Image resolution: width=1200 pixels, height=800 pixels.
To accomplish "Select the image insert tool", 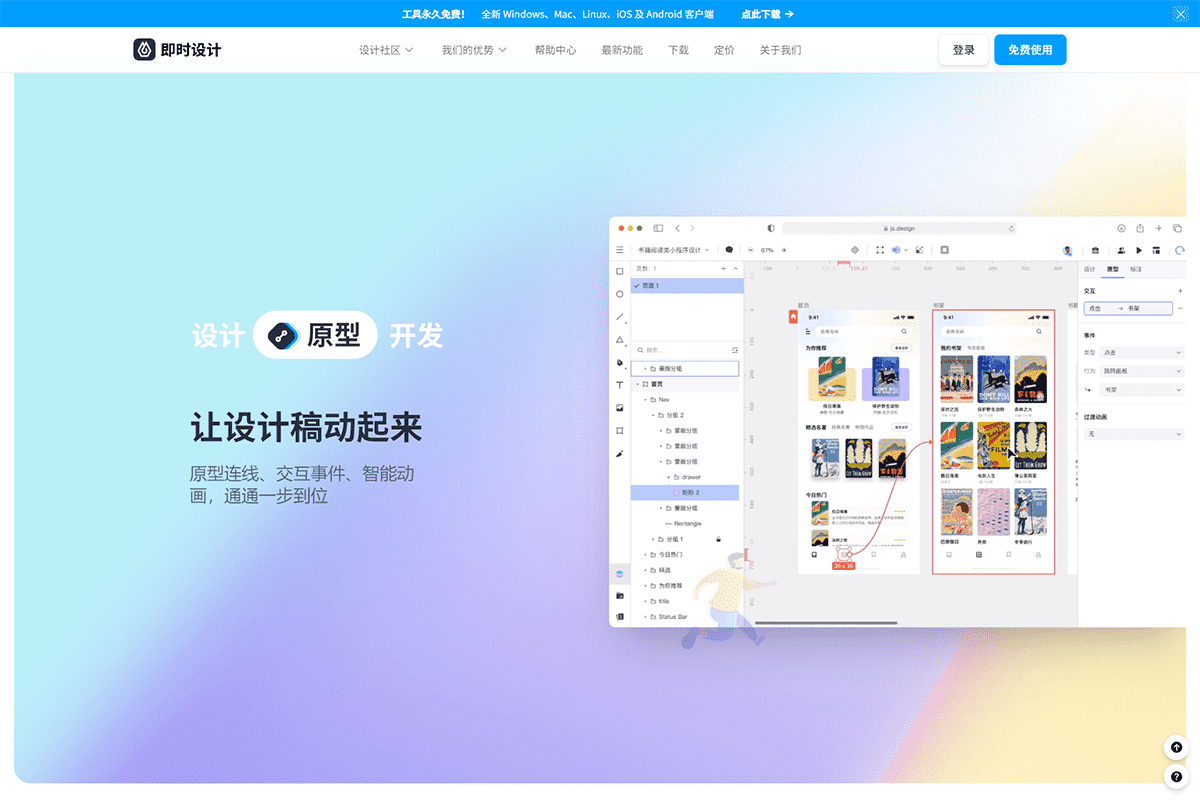I will [x=619, y=408].
